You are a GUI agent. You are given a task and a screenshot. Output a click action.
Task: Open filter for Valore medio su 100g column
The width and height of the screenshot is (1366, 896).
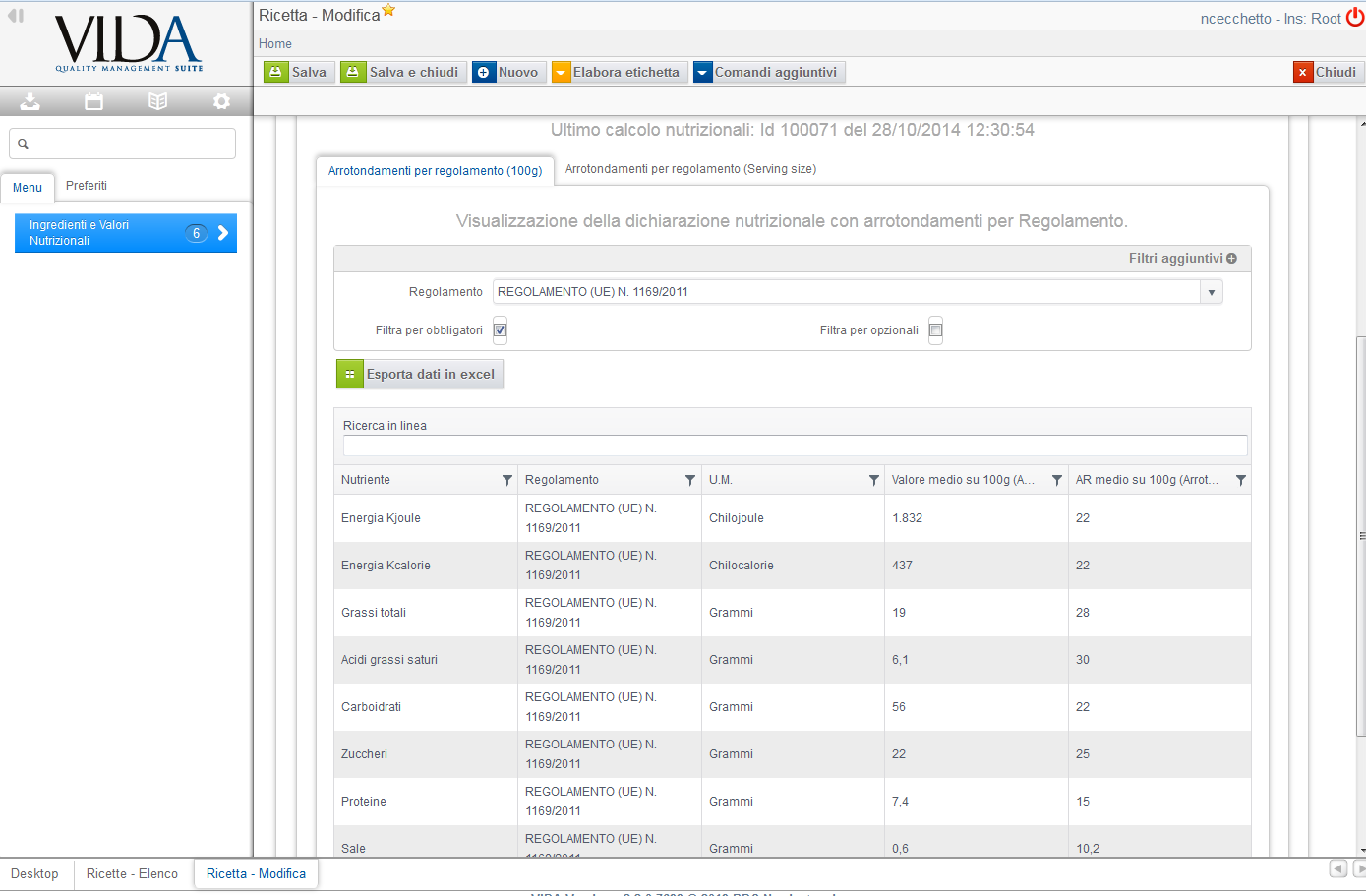(1057, 480)
